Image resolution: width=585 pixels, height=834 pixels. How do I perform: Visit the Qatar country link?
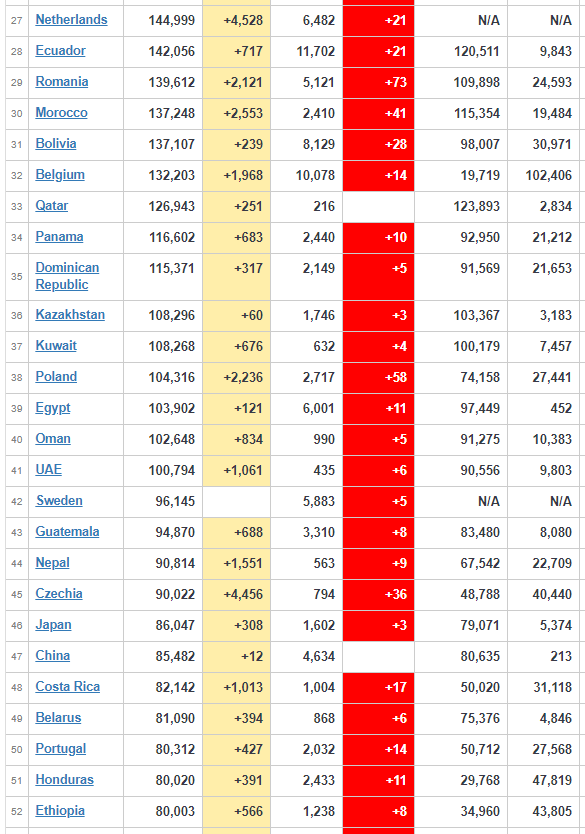[52, 205]
